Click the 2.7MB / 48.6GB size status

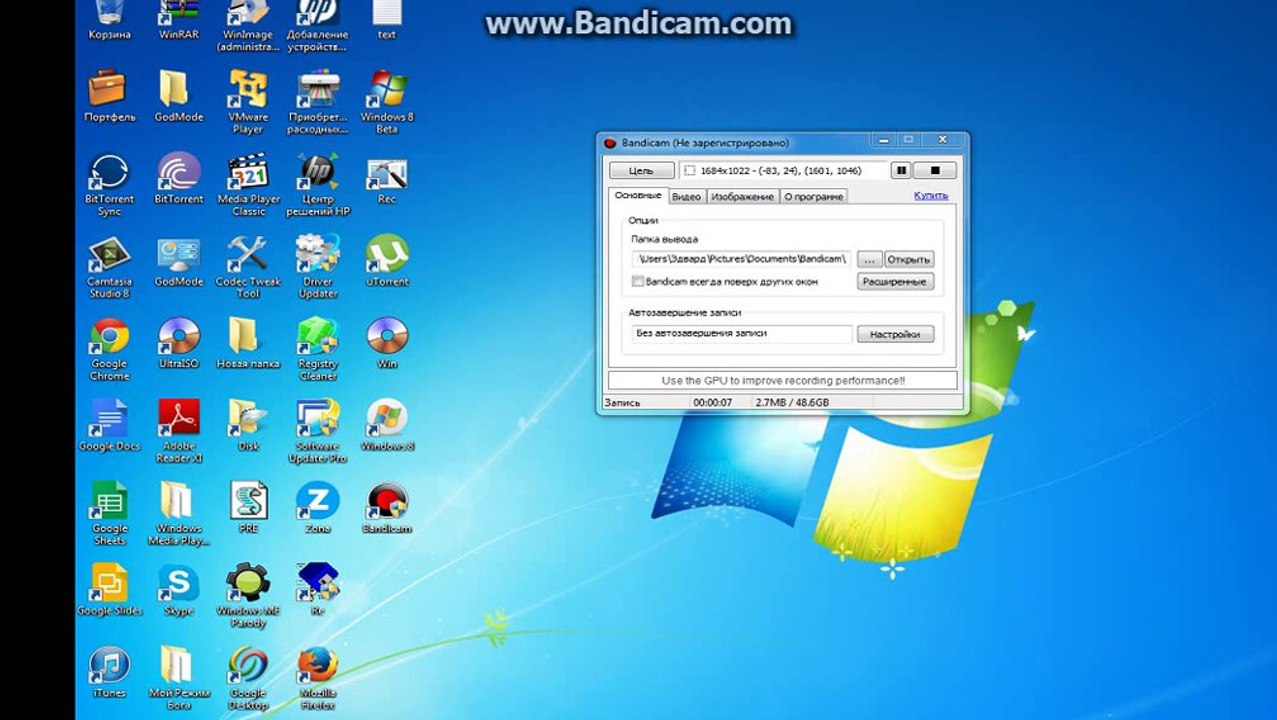(792, 403)
